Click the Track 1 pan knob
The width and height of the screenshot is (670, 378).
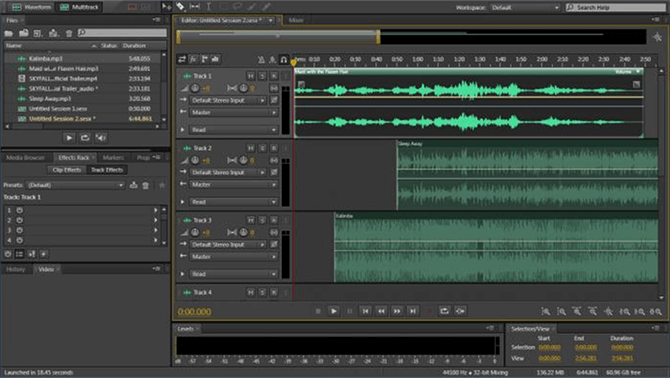(x=243, y=88)
